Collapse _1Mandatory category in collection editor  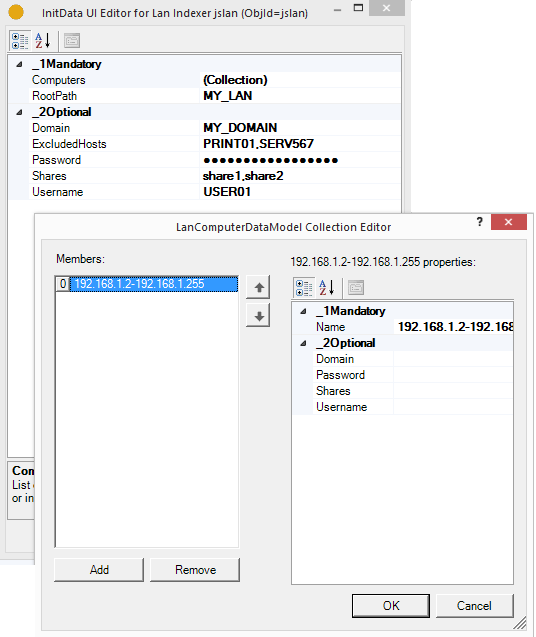tap(303, 311)
